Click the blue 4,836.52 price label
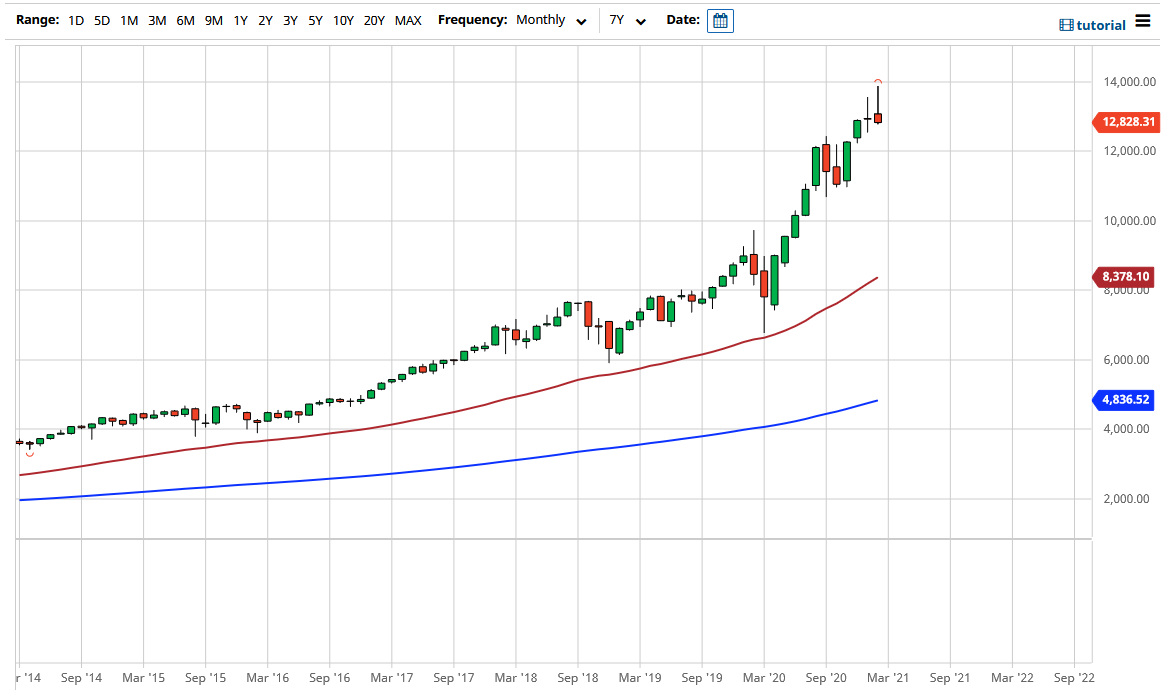The width and height of the screenshot is (1161, 692). point(1124,400)
